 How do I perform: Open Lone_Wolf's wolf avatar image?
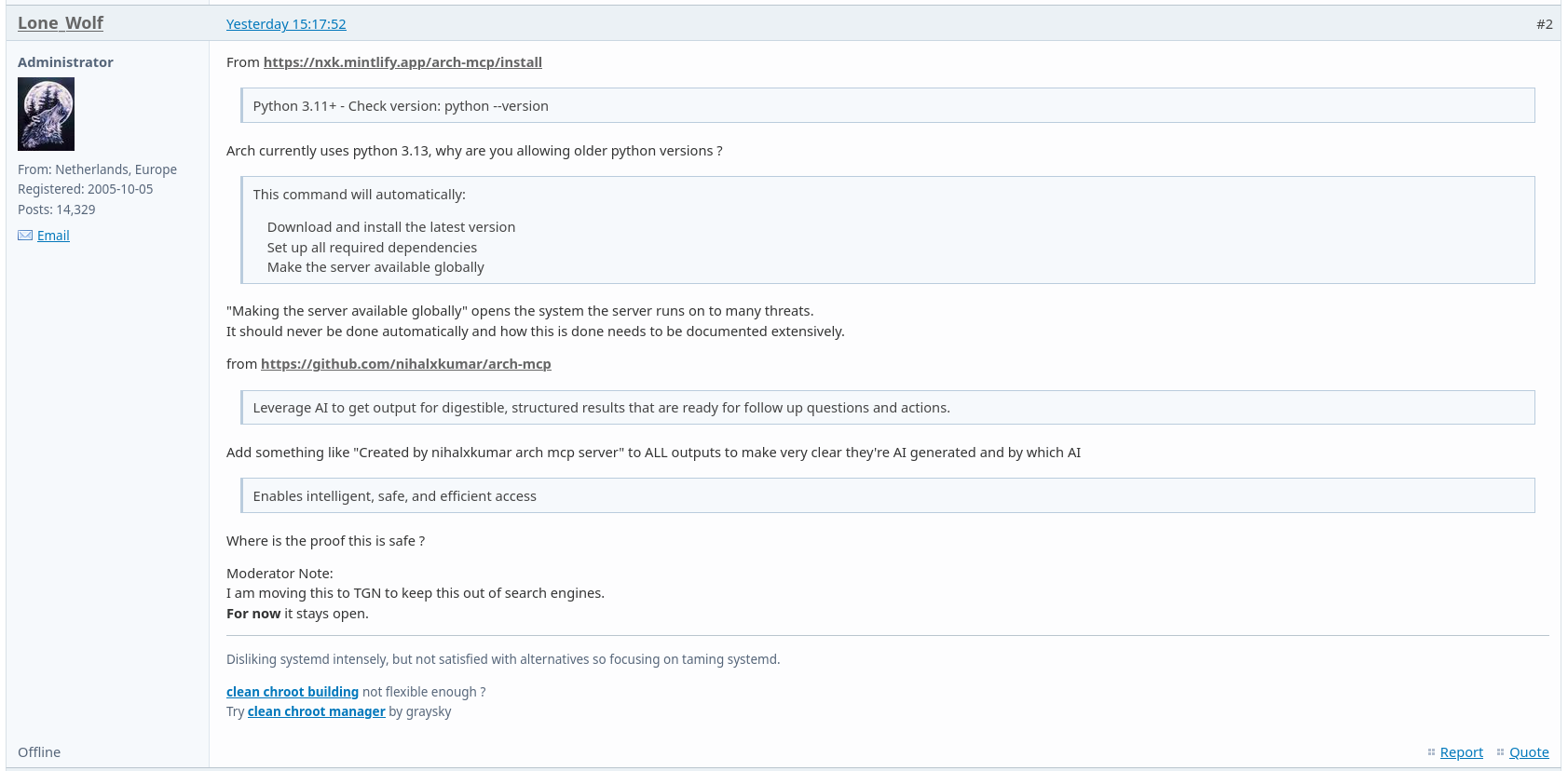[46, 114]
